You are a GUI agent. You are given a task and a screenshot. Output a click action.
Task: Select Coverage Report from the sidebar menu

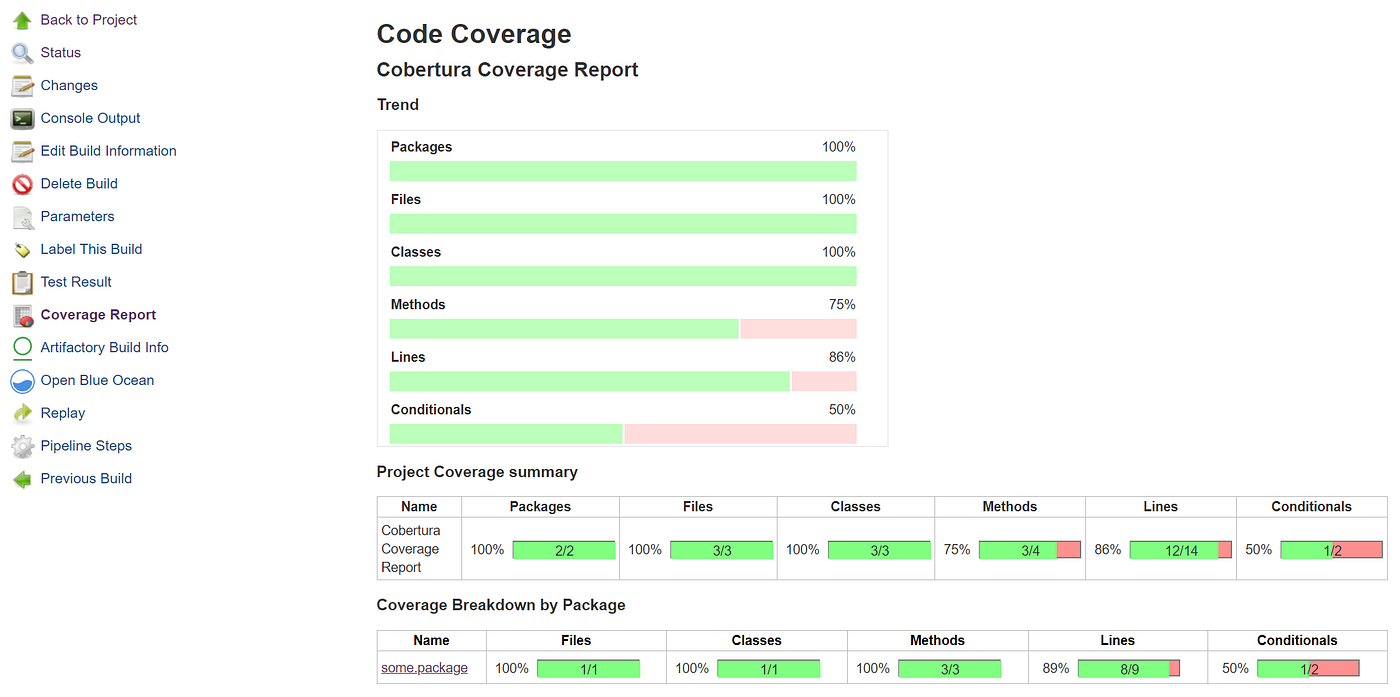98,315
